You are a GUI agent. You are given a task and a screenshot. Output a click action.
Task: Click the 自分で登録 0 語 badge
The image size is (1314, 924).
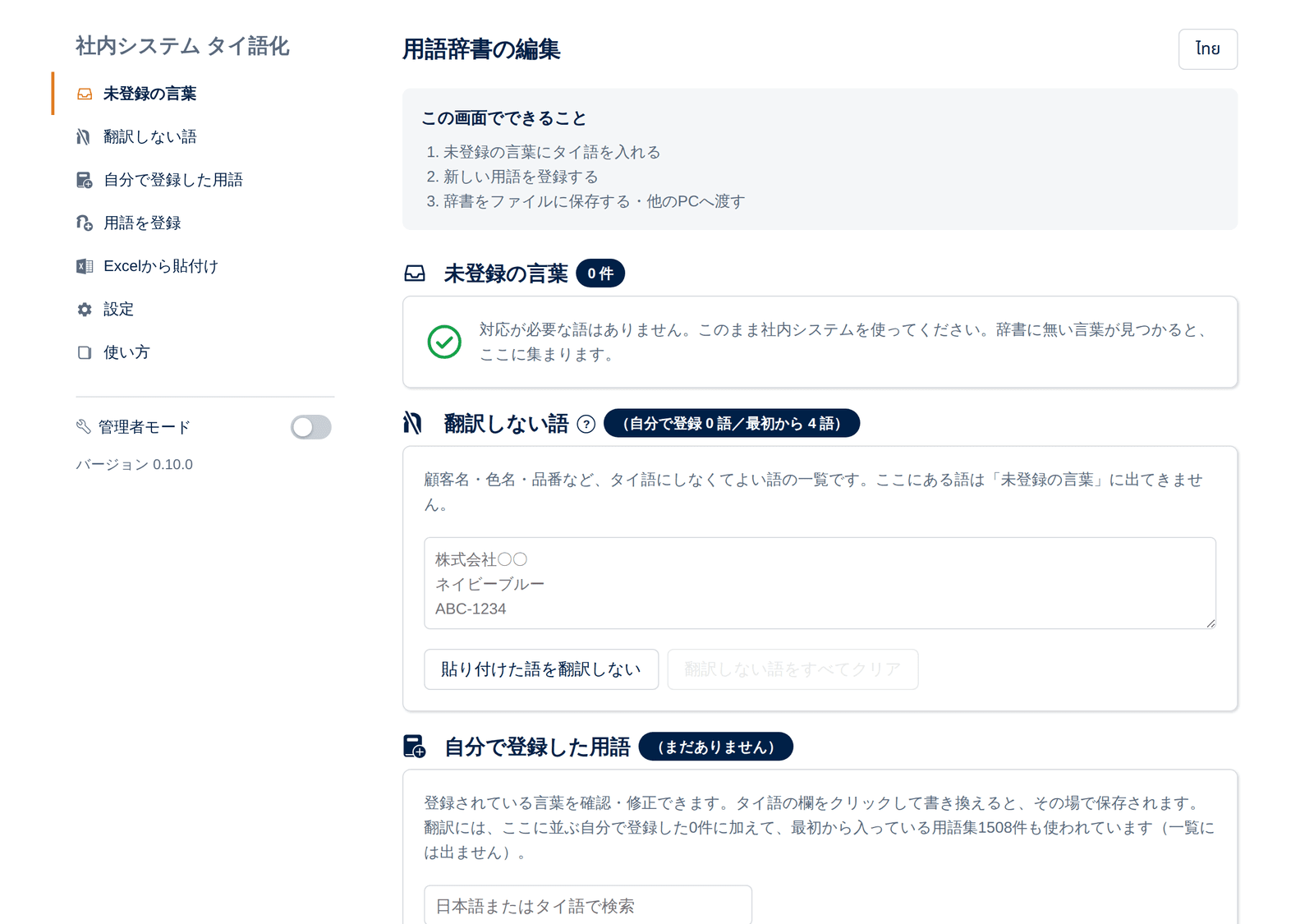732,423
